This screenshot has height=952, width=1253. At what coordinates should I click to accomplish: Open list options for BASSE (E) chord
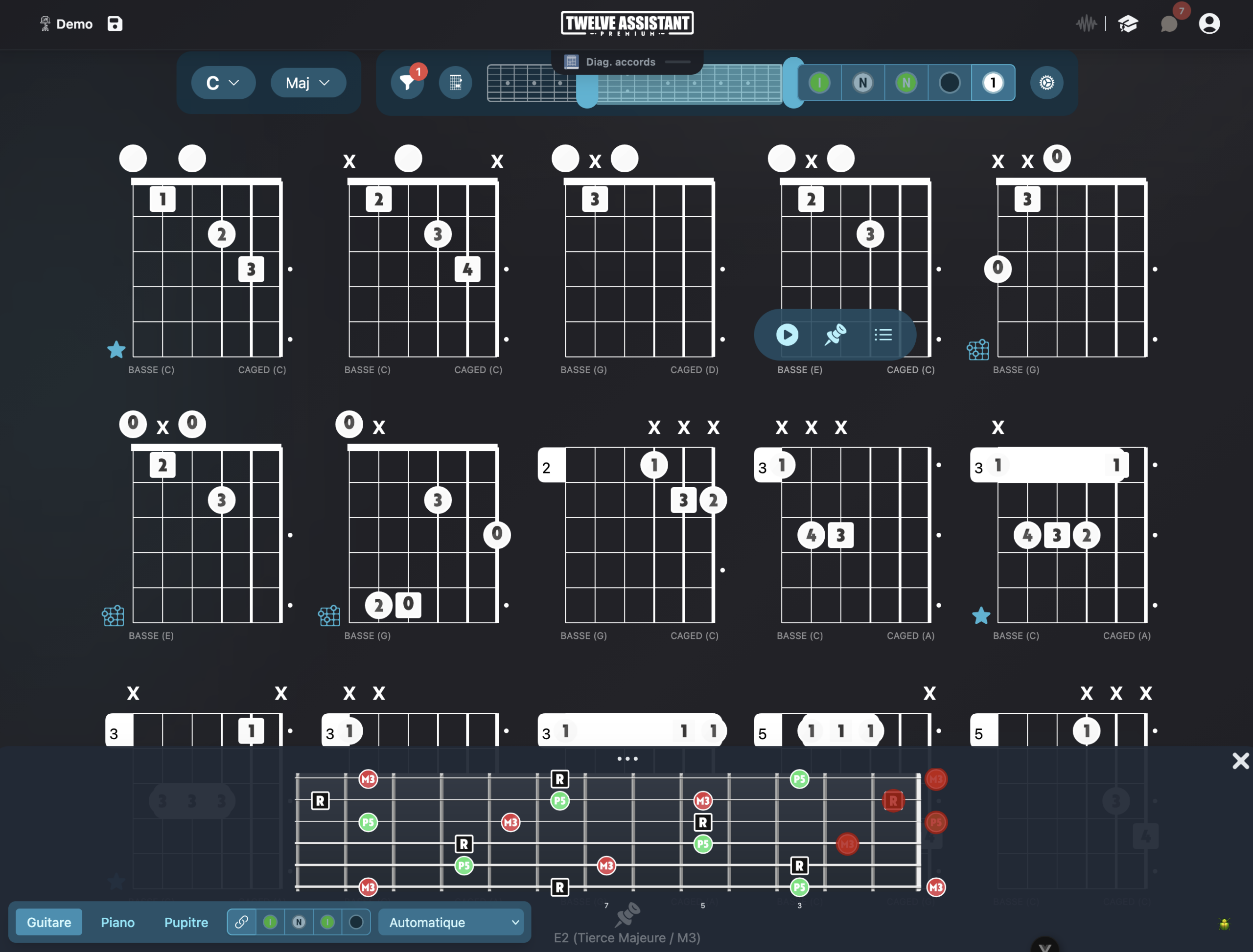tap(883, 334)
